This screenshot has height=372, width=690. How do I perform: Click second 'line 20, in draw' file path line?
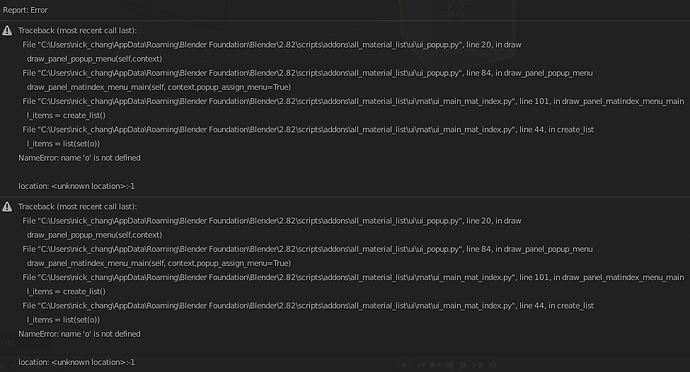272,221
